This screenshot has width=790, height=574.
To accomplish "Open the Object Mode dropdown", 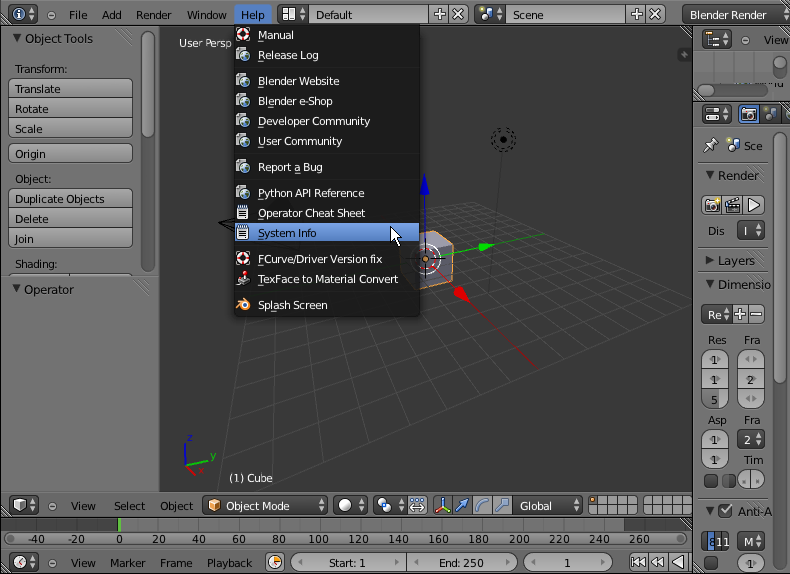I will pos(265,505).
